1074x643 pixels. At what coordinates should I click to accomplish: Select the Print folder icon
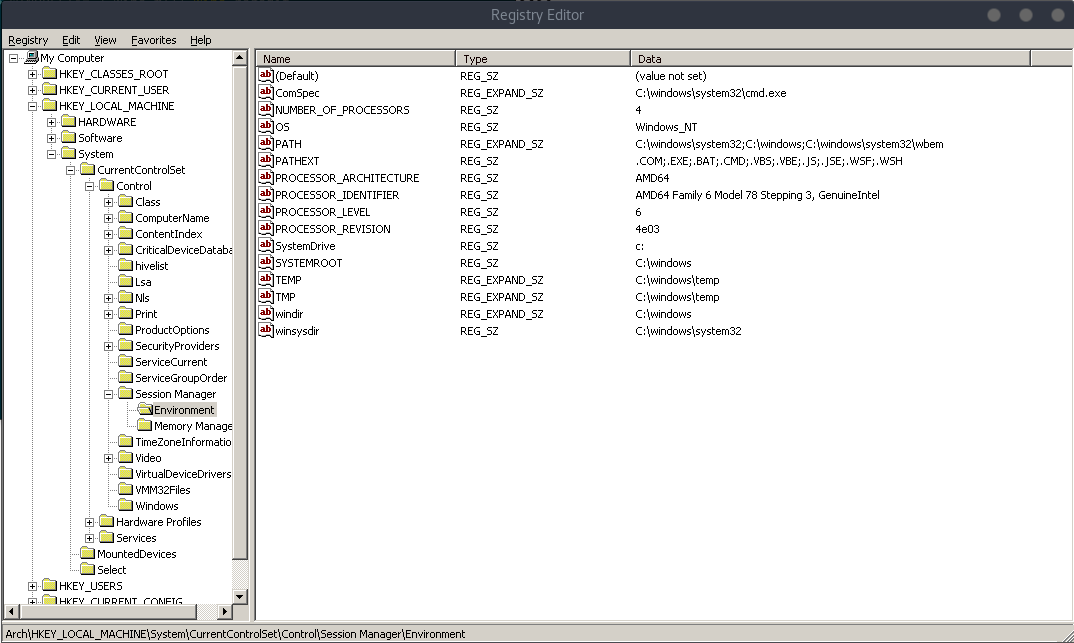point(125,314)
